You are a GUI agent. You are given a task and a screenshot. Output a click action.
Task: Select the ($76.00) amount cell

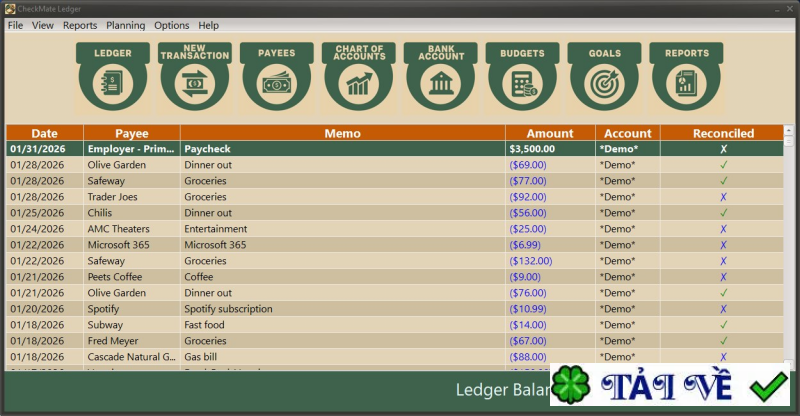click(550, 293)
